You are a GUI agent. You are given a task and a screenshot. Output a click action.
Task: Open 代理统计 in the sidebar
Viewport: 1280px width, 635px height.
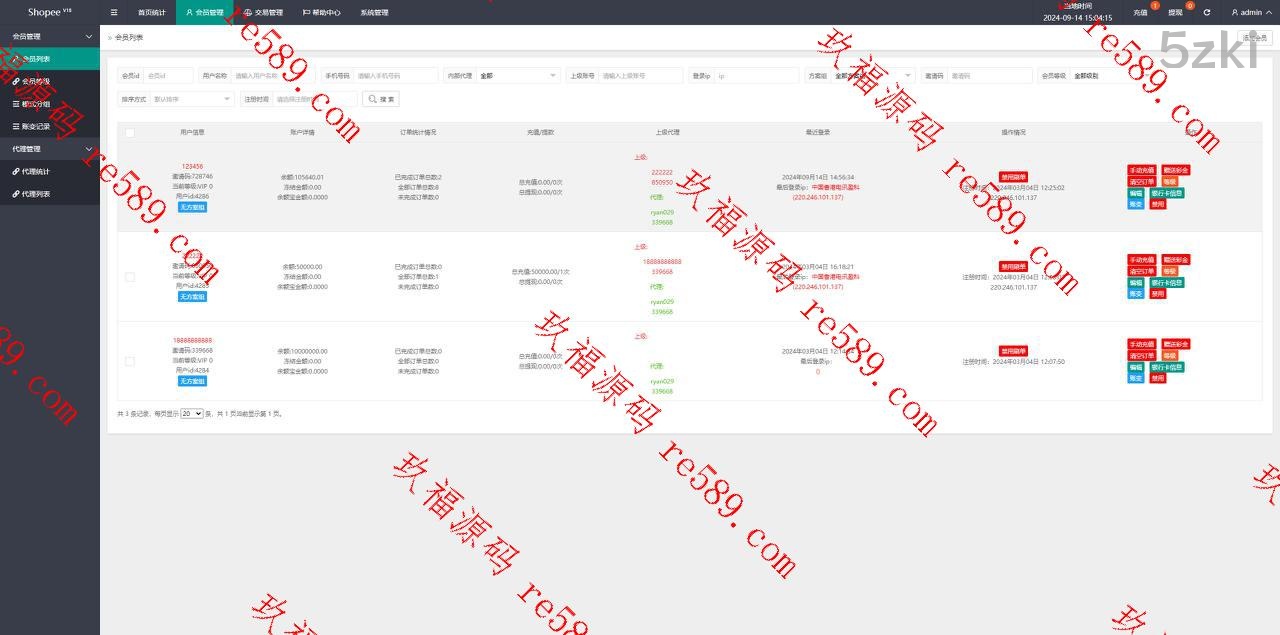point(36,172)
